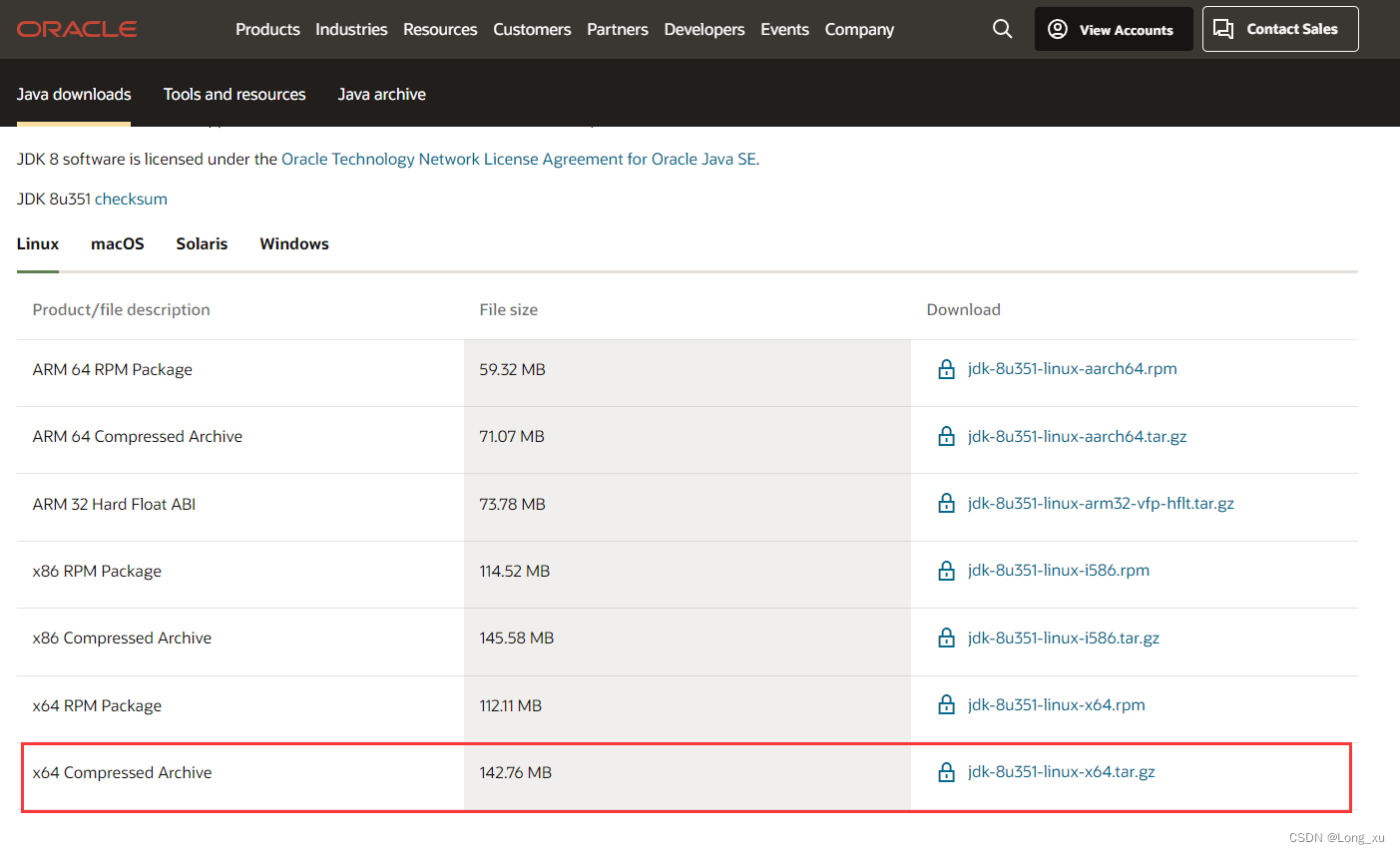Viewport: 1400px width, 854px height.
Task: Click the ARM 32 Hard Float ABI description
Action: 114,504
